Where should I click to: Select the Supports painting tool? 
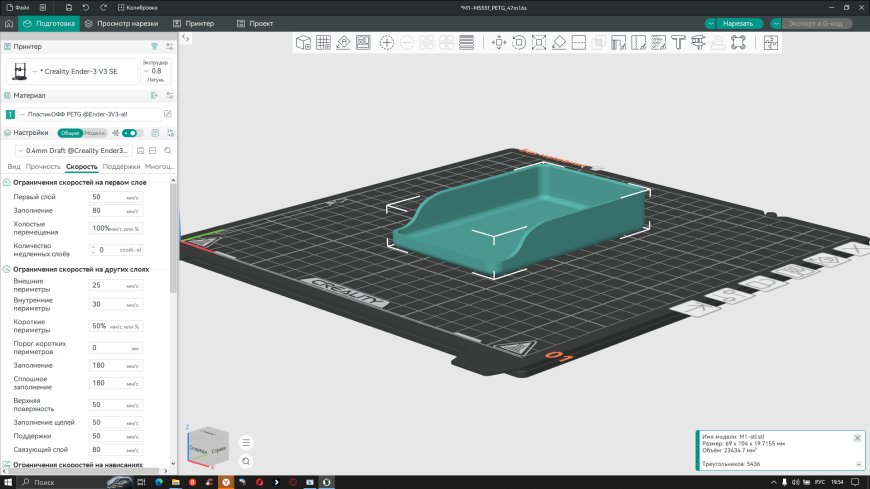(619, 43)
